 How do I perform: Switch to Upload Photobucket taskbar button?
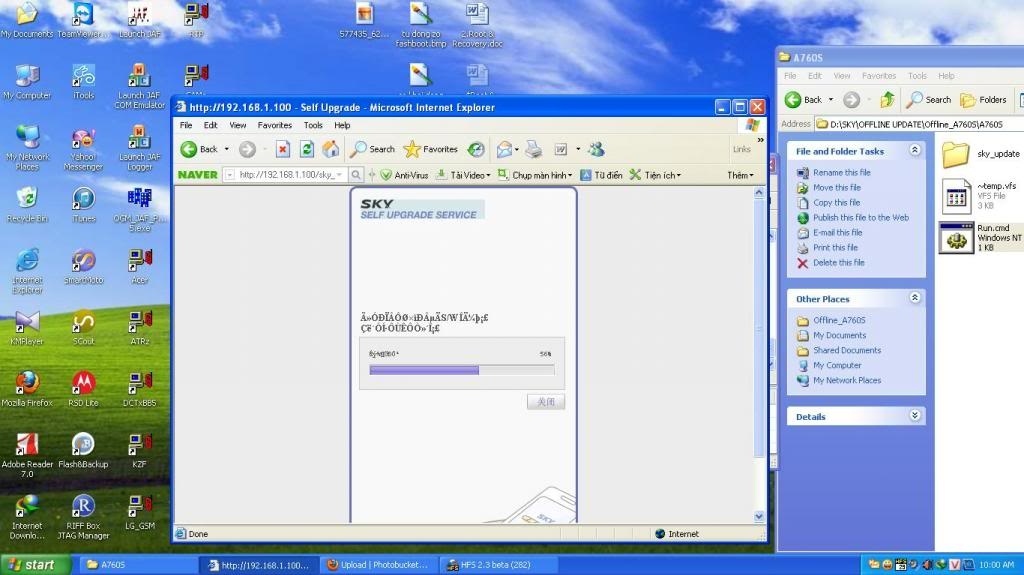pyautogui.click(x=380, y=565)
